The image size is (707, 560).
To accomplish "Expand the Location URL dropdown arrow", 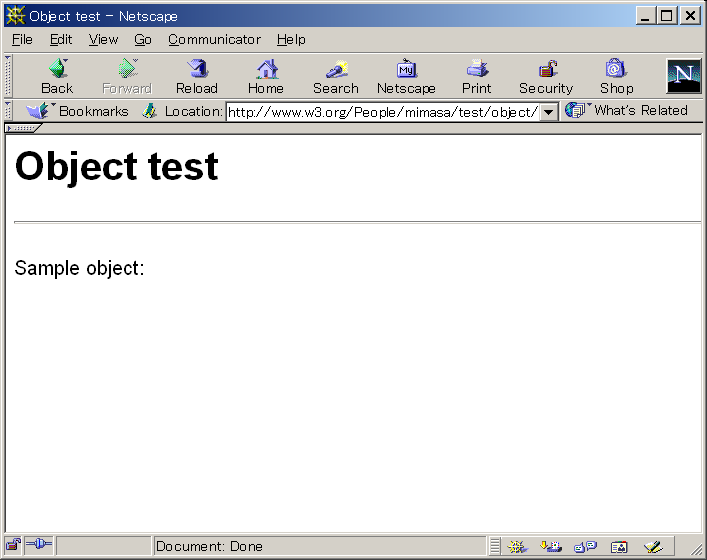I will click(549, 112).
